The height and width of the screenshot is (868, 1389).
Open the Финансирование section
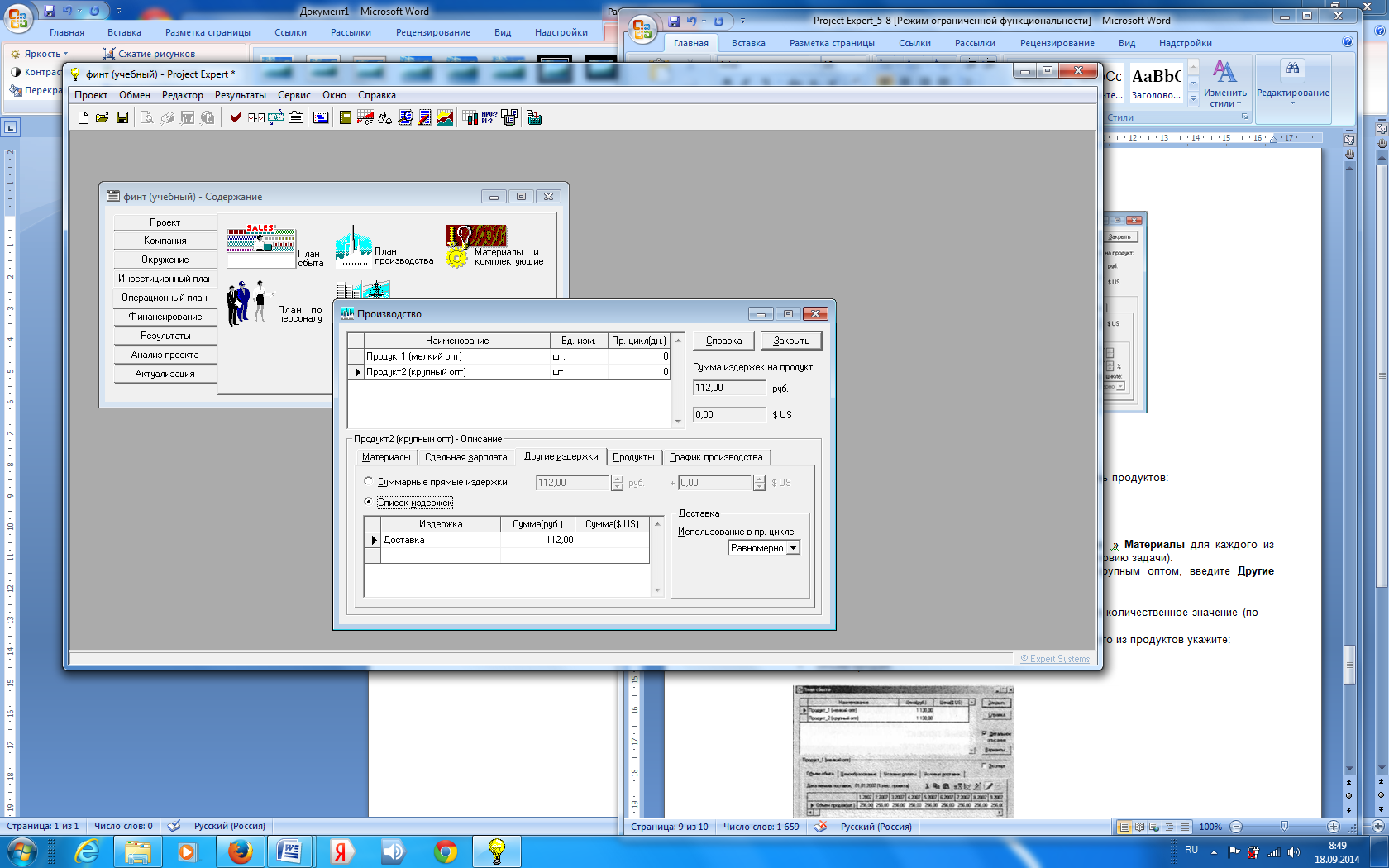point(165,317)
